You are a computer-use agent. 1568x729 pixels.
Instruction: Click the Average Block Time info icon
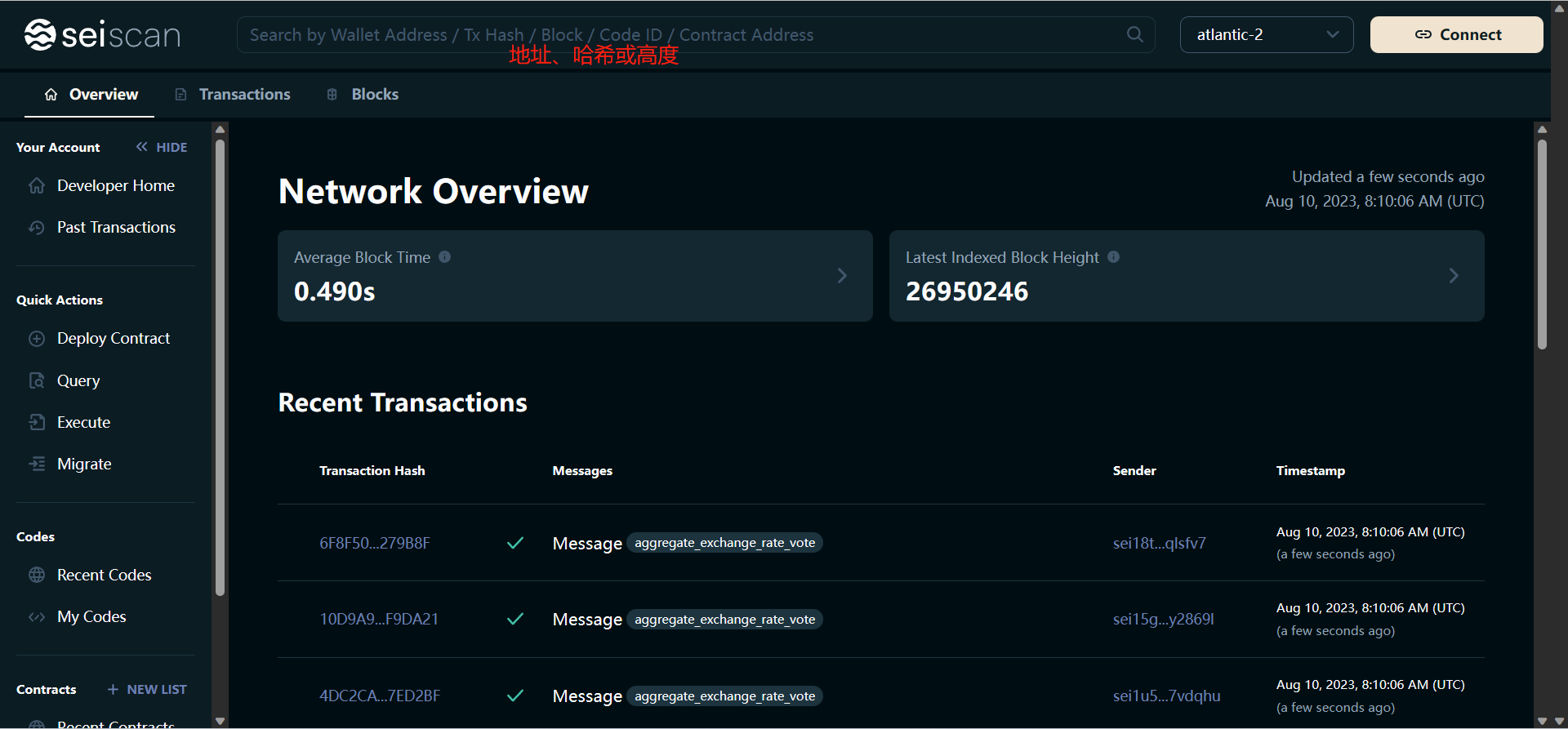(445, 257)
